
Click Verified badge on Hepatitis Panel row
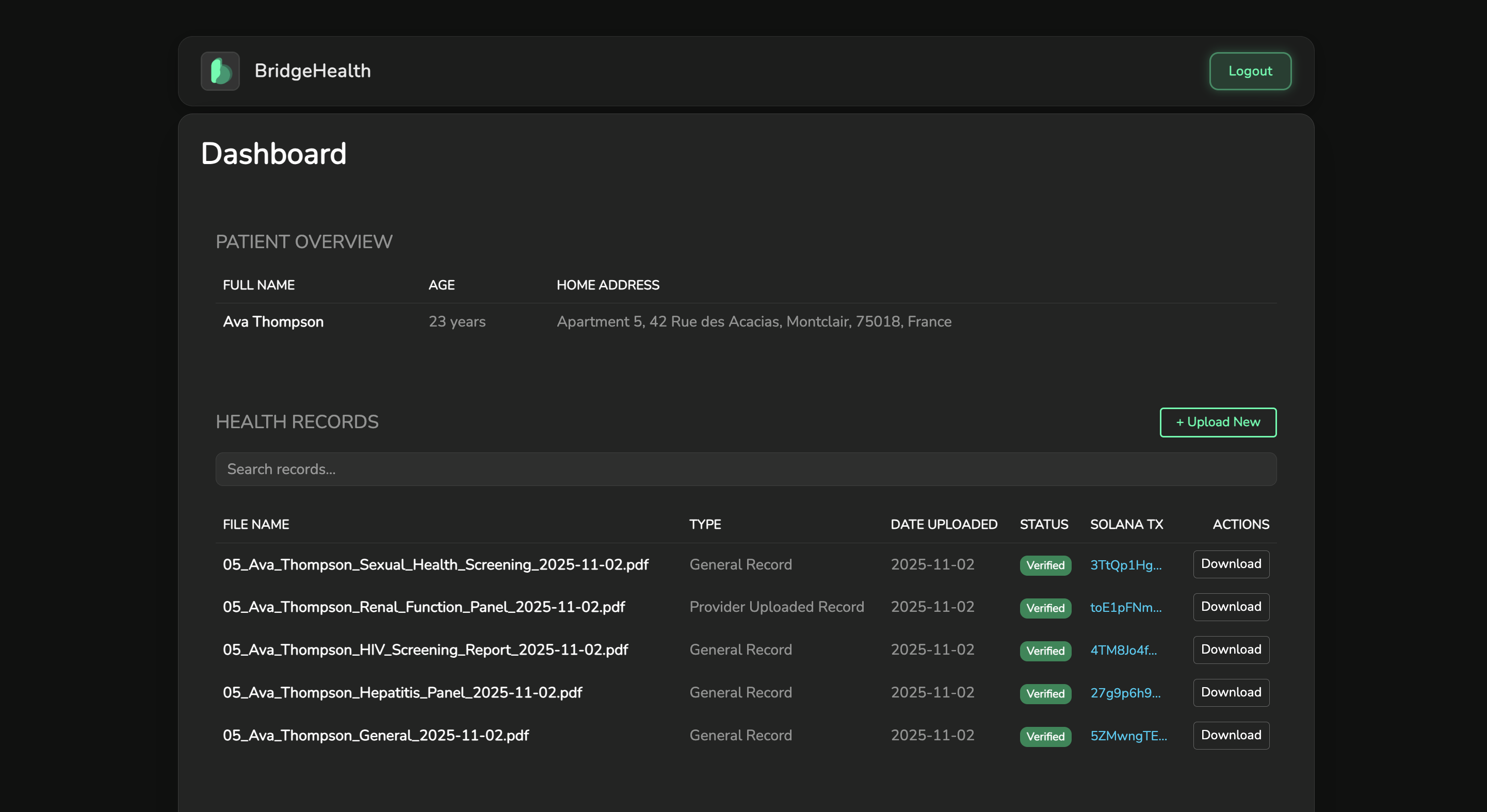(1045, 693)
